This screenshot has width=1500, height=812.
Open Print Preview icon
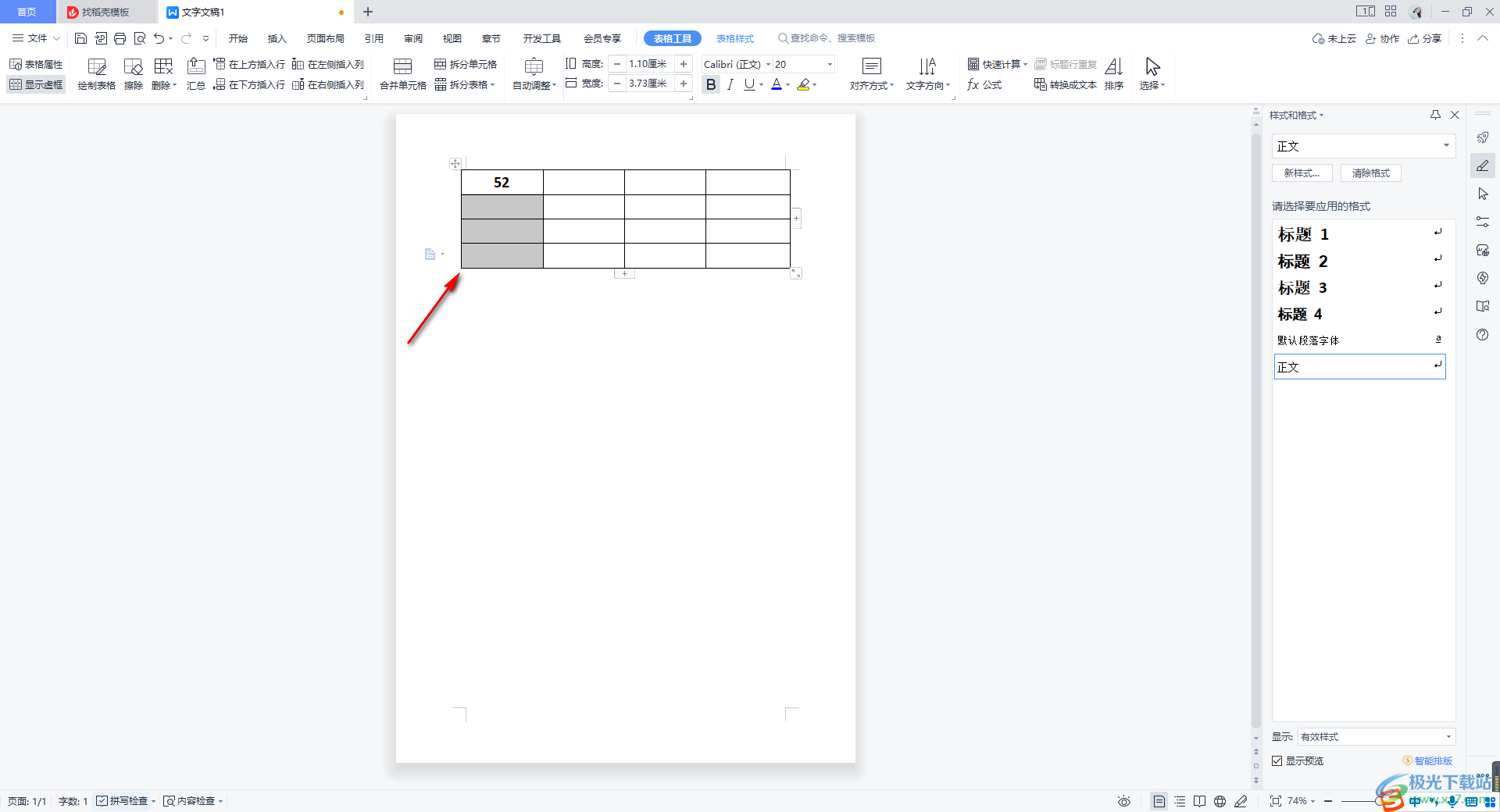pos(140,38)
